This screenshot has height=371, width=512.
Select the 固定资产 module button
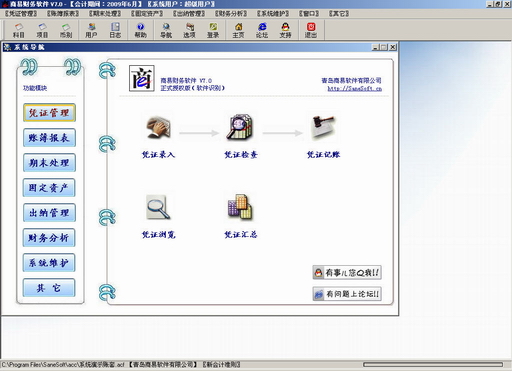pos(49,188)
